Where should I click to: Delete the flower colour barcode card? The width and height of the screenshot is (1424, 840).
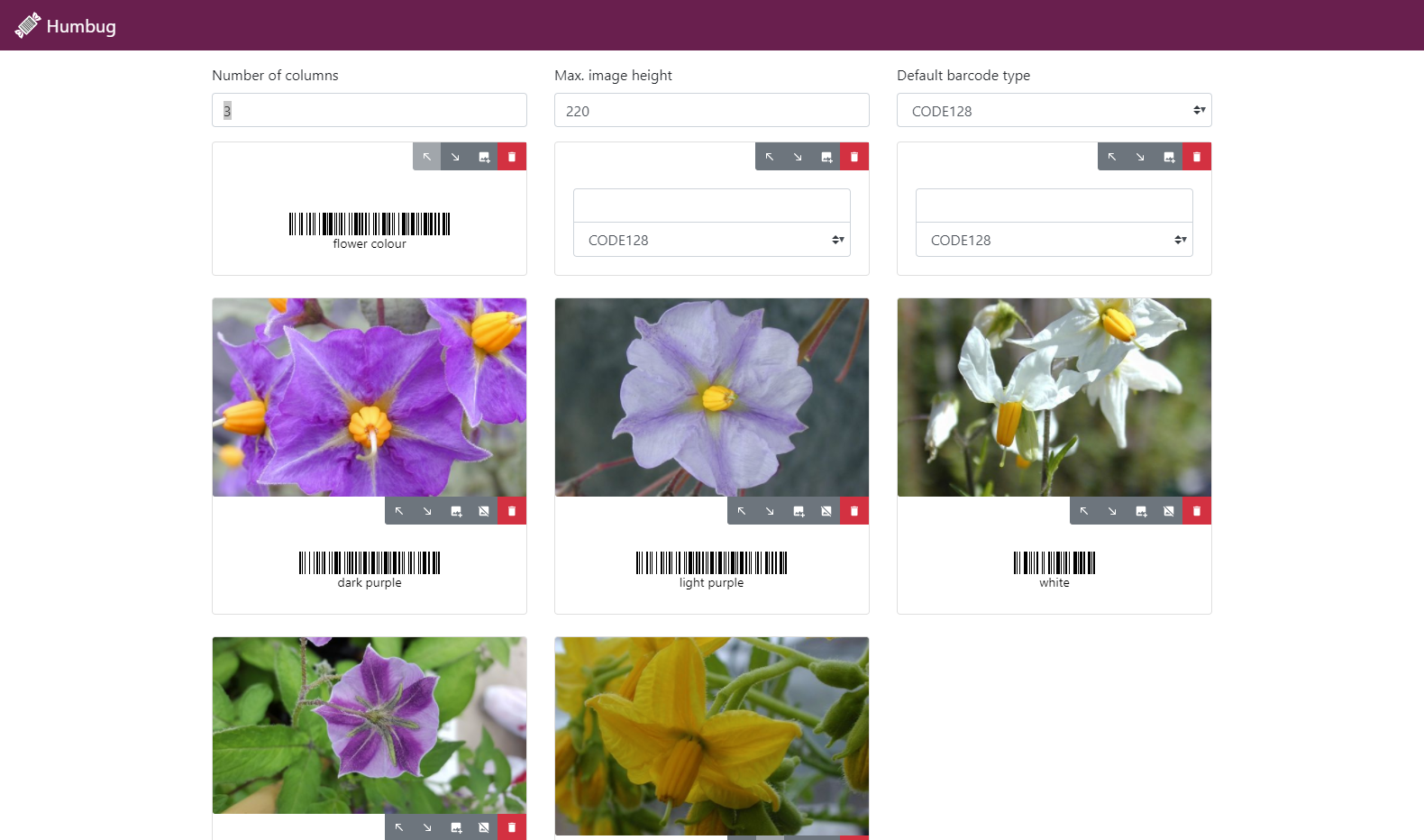point(512,157)
